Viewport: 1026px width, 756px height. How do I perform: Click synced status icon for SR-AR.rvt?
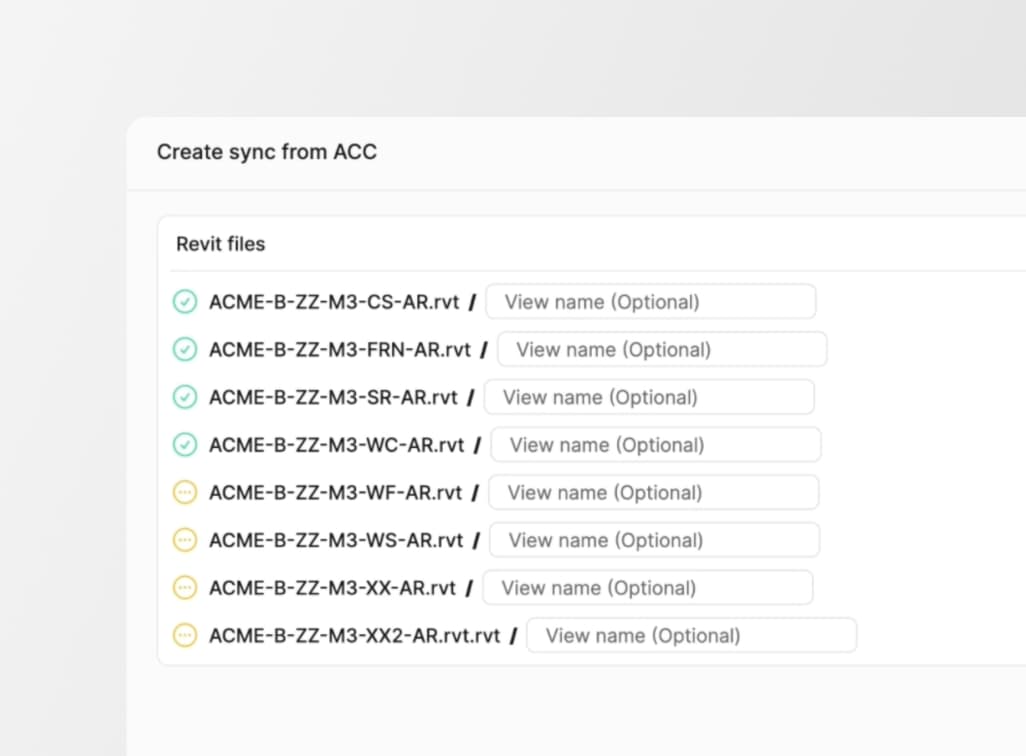click(x=185, y=397)
